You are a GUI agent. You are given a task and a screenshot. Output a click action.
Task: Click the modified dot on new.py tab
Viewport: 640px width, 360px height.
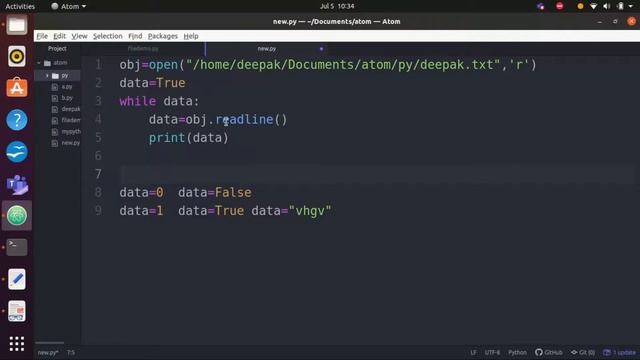point(321,49)
